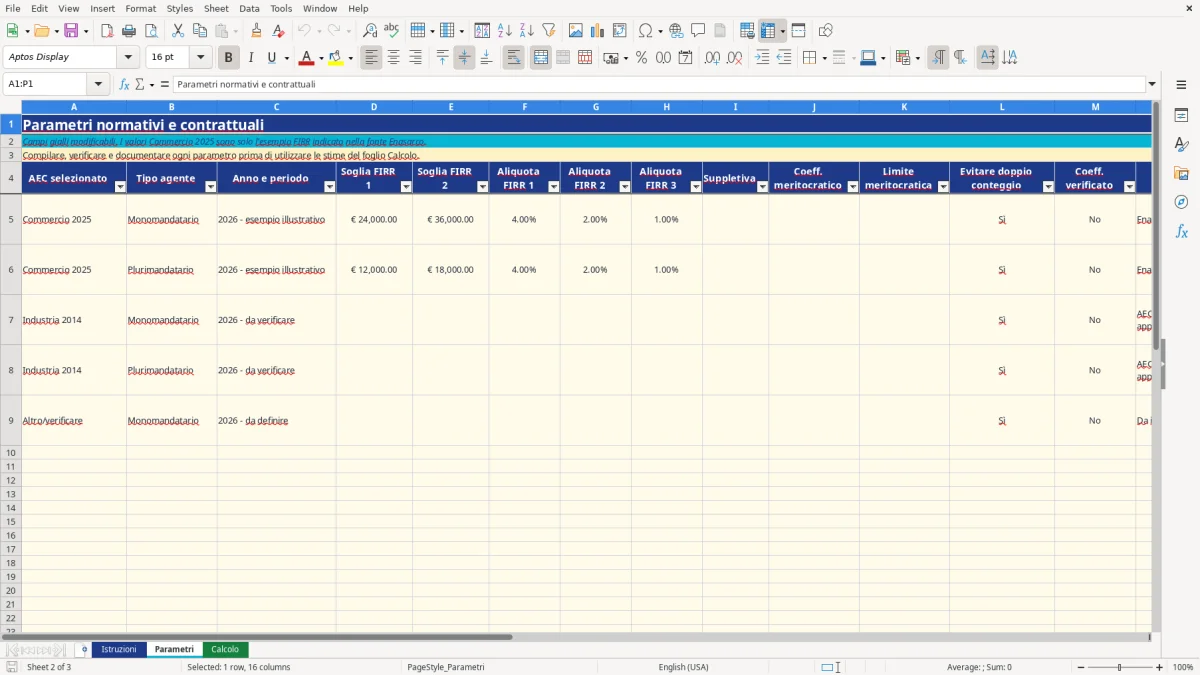Click the 100% zoom level
This screenshot has width=1200, height=675.
(x=1182, y=667)
